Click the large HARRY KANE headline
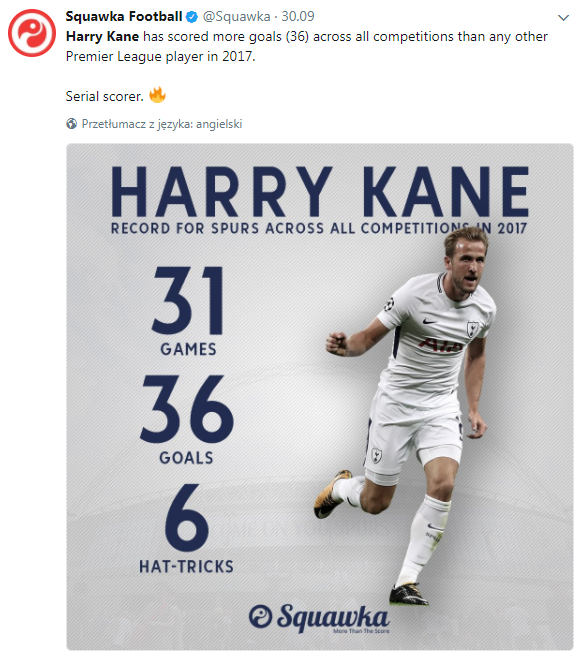Screen dimensions: 582x656 (x=320, y=191)
